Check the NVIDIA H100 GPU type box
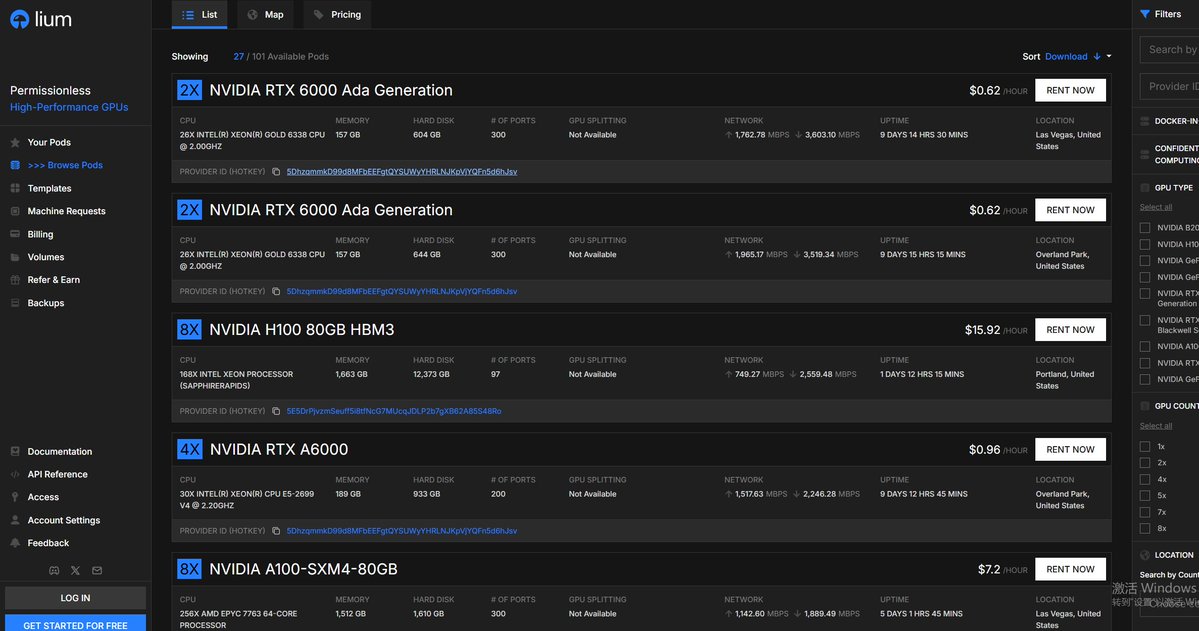The width and height of the screenshot is (1199, 631). pos(1145,245)
